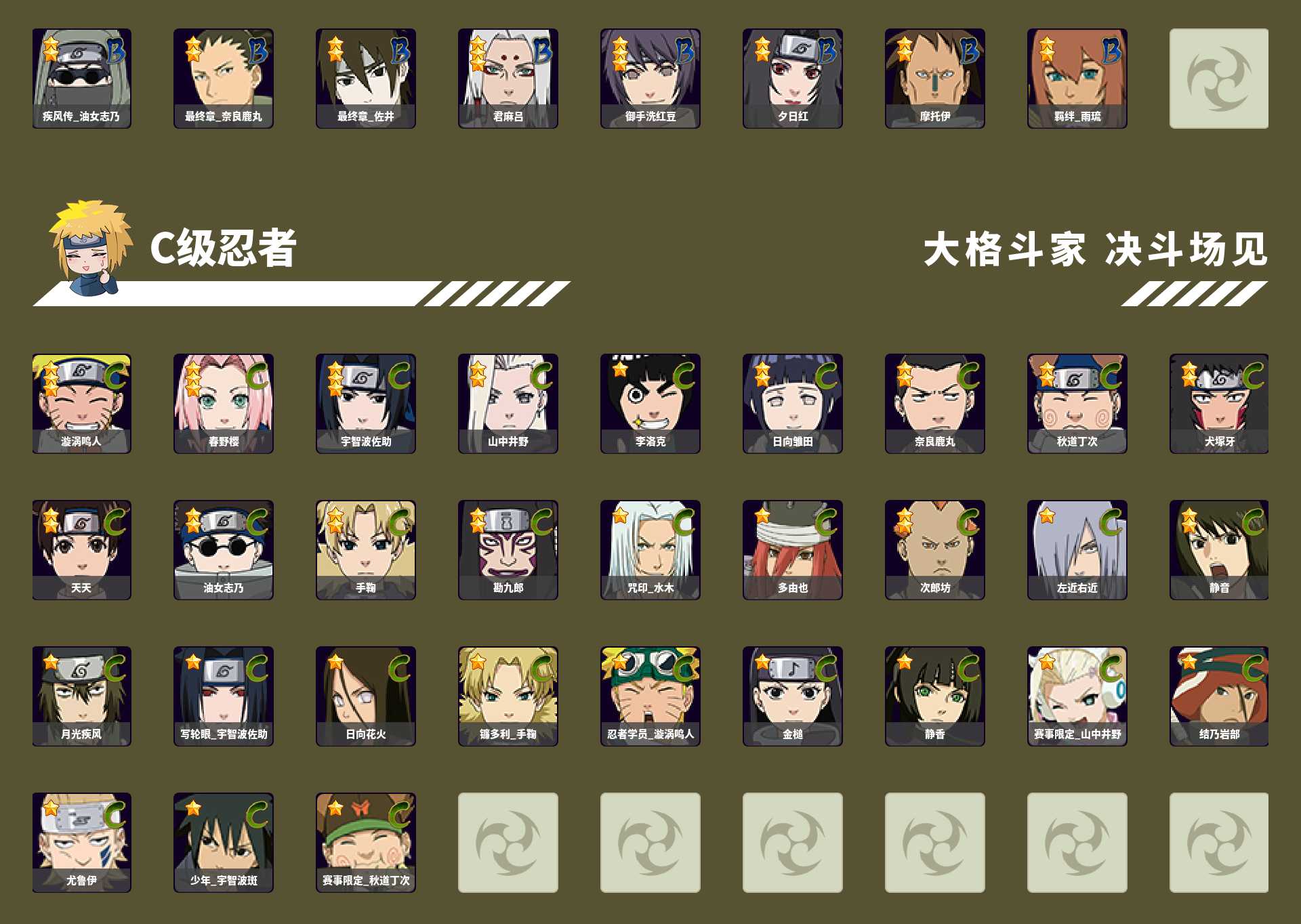Pick the 宇智波佐助 C-rank portrait
1301x924 pixels.
tap(366, 404)
